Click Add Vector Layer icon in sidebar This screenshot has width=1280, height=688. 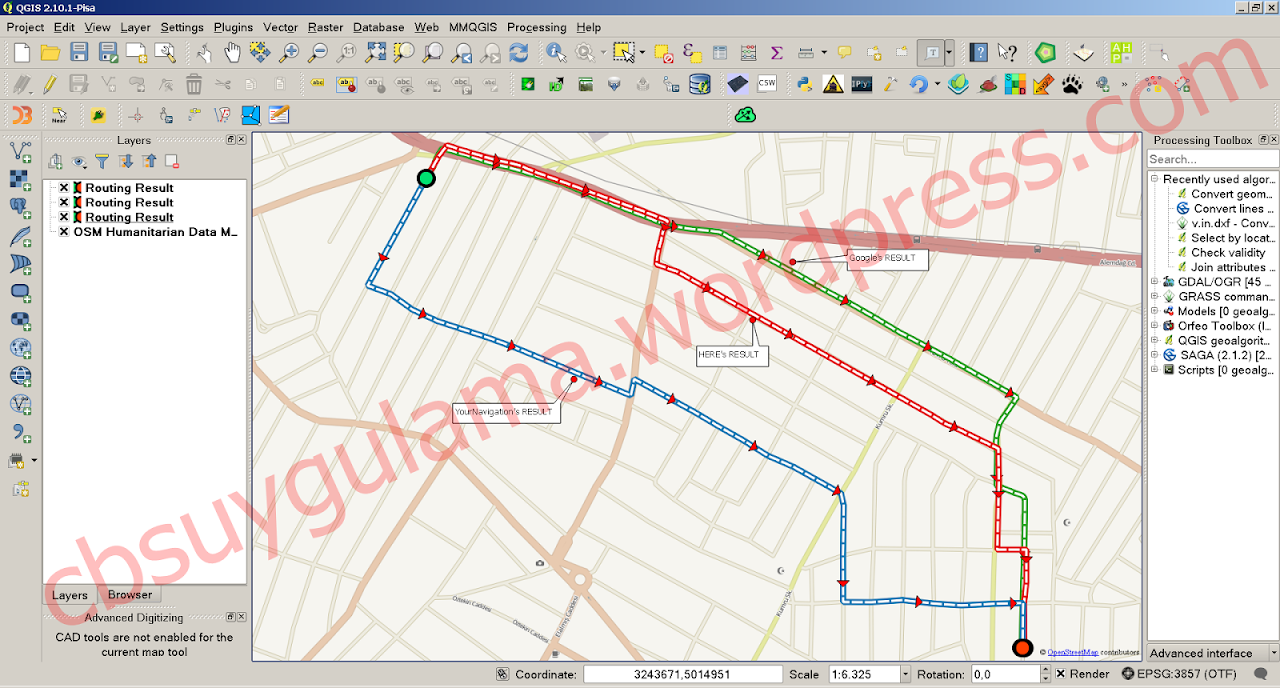point(20,151)
